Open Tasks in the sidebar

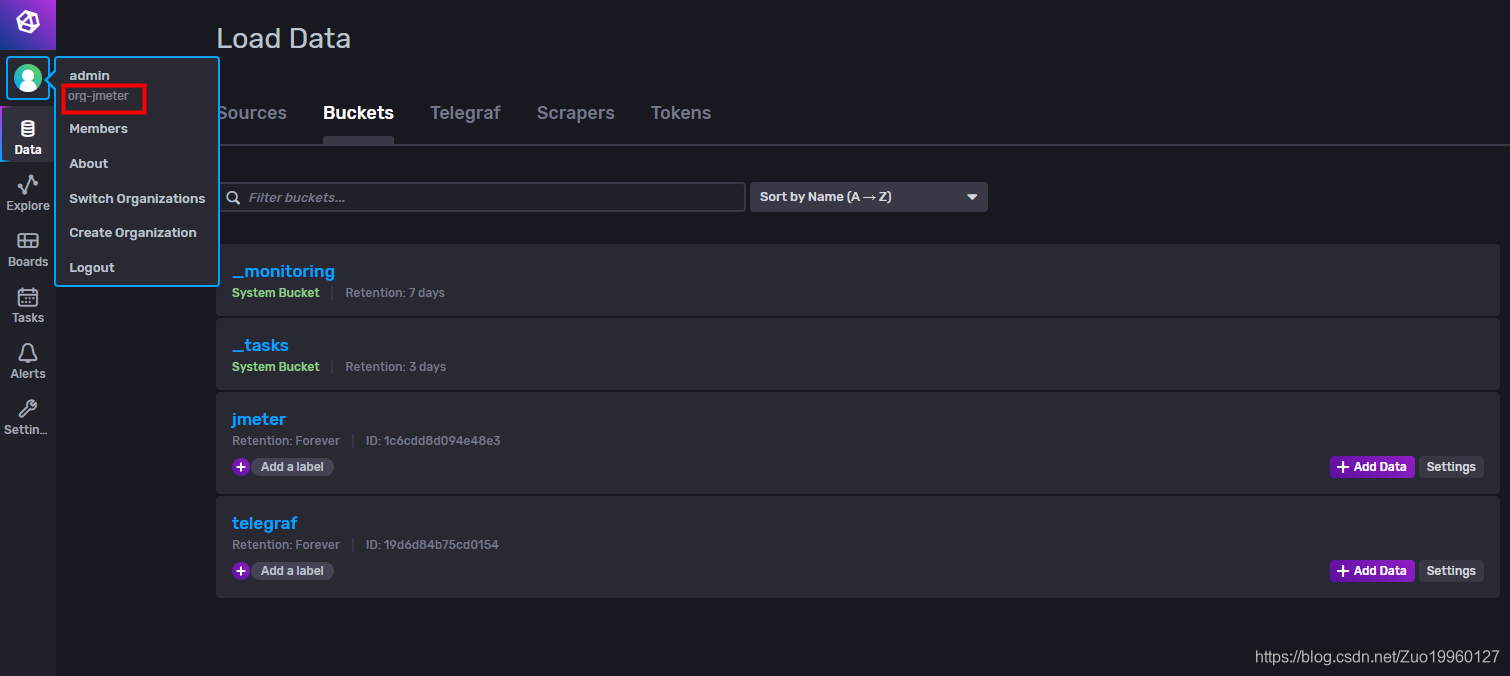point(28,305)
